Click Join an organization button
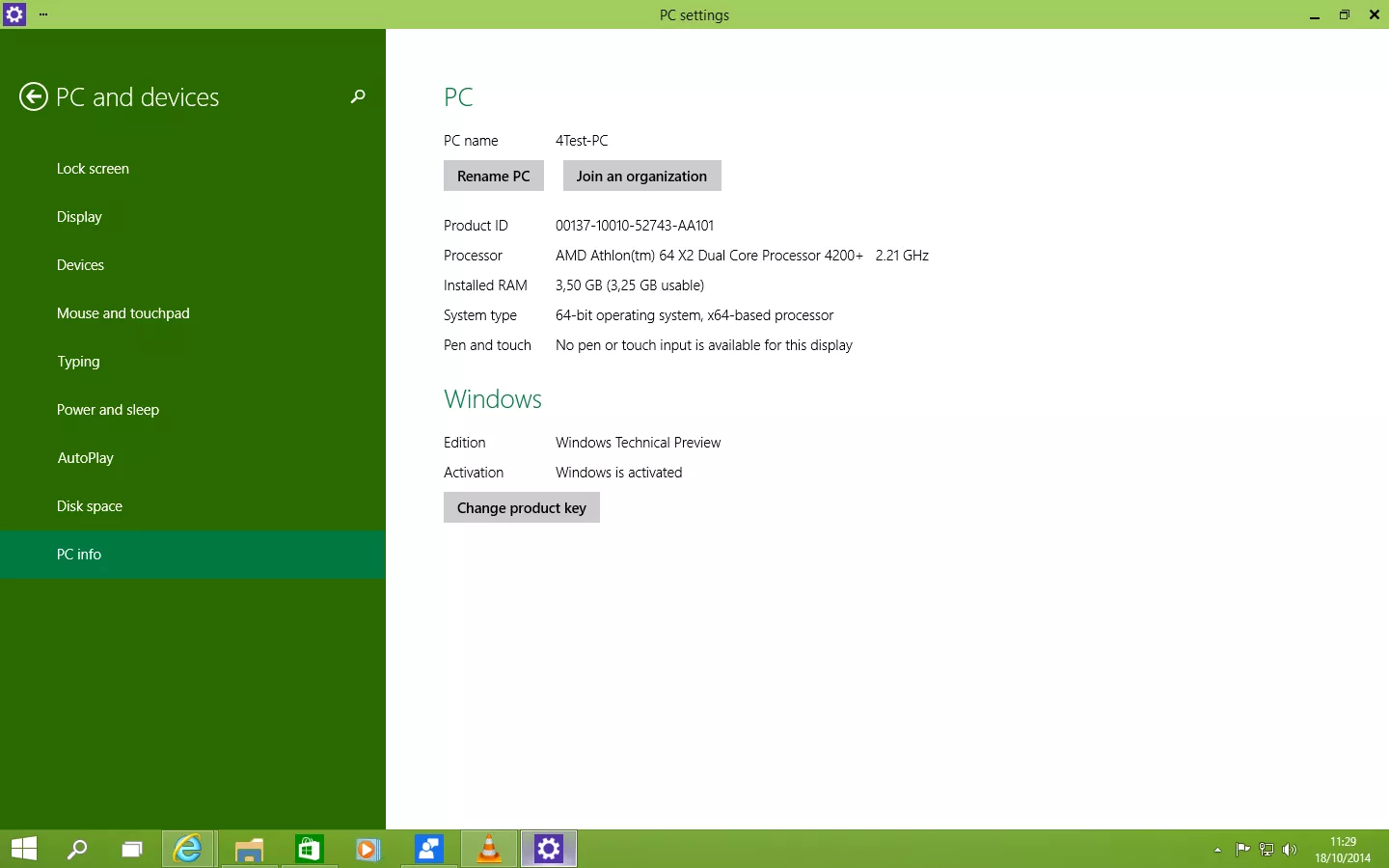1389x868 pixels. tap(641, 176)
